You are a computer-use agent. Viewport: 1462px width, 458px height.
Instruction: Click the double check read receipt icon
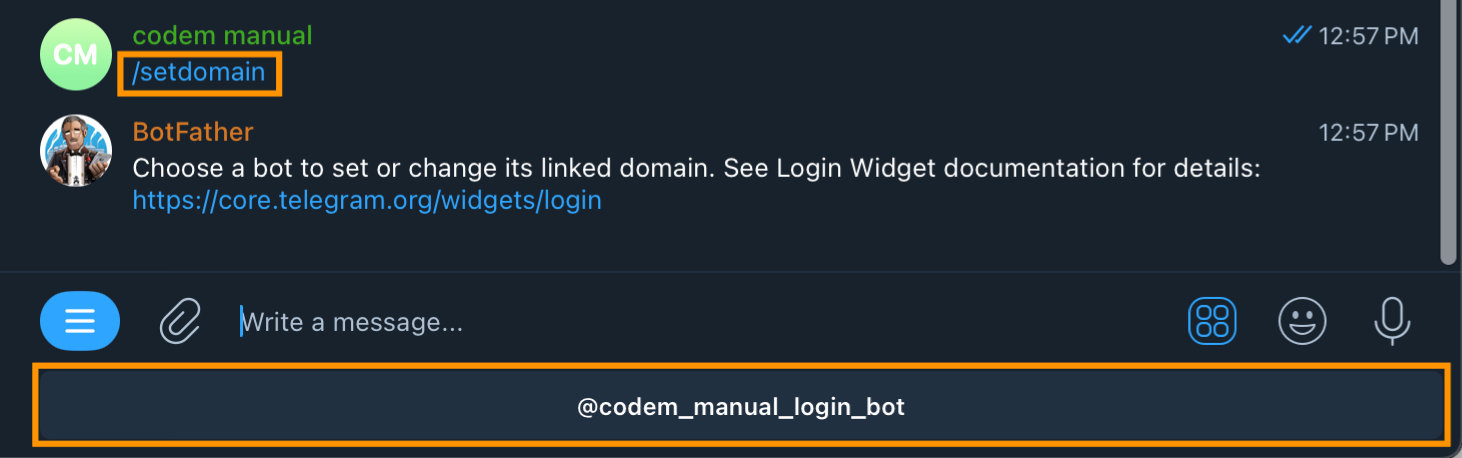click(x=1296, y=36)
